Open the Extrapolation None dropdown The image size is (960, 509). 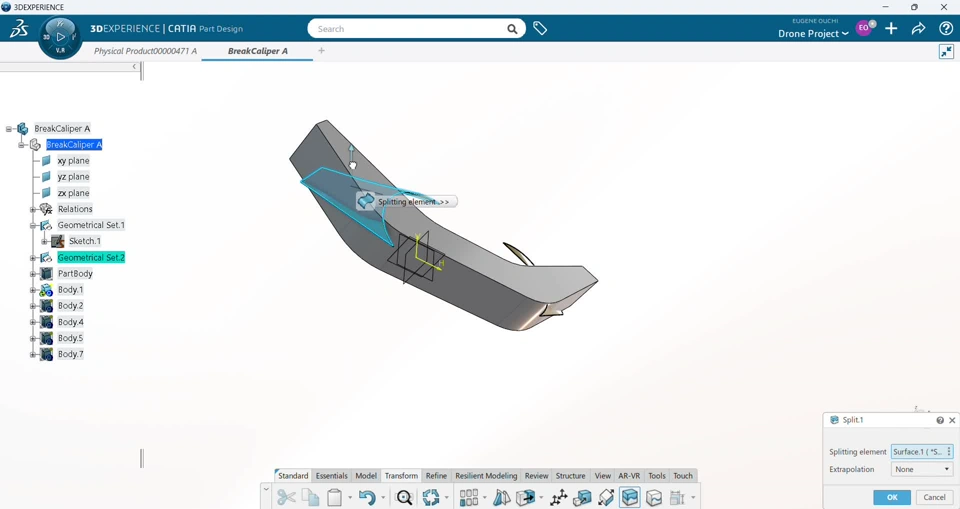click(921, 469)
